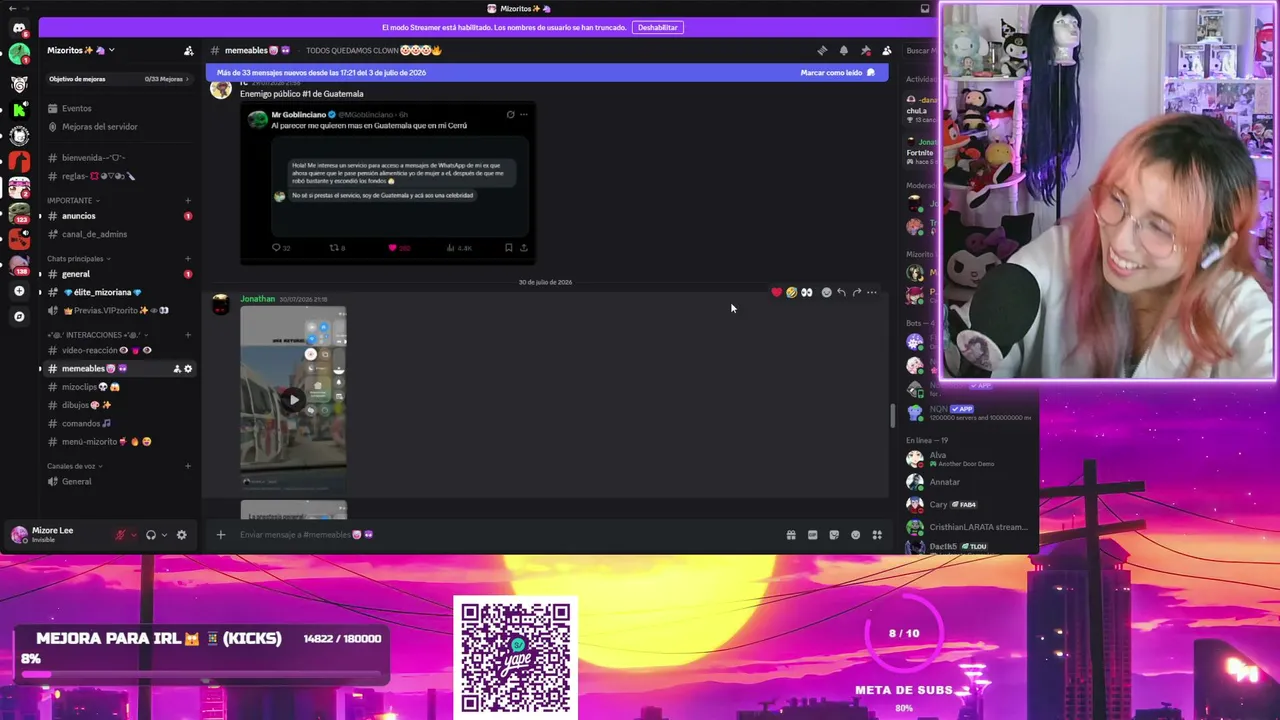
Task: Toggle microphone mute button
Action: 121,535
